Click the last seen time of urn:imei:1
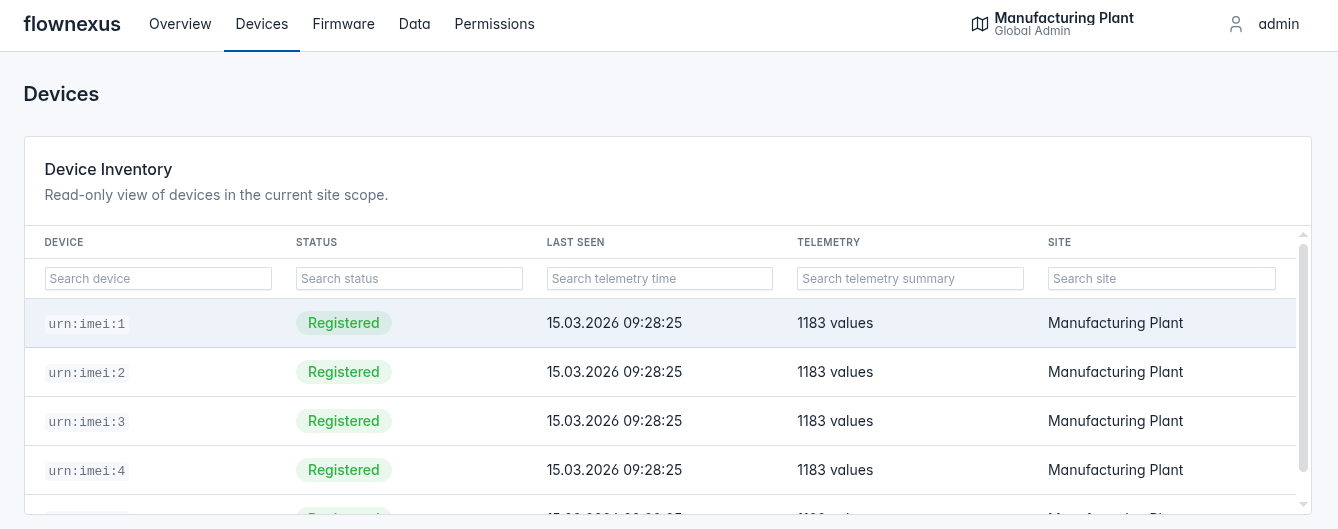This screenshot has height=529, width=1338. pos(614,323)
